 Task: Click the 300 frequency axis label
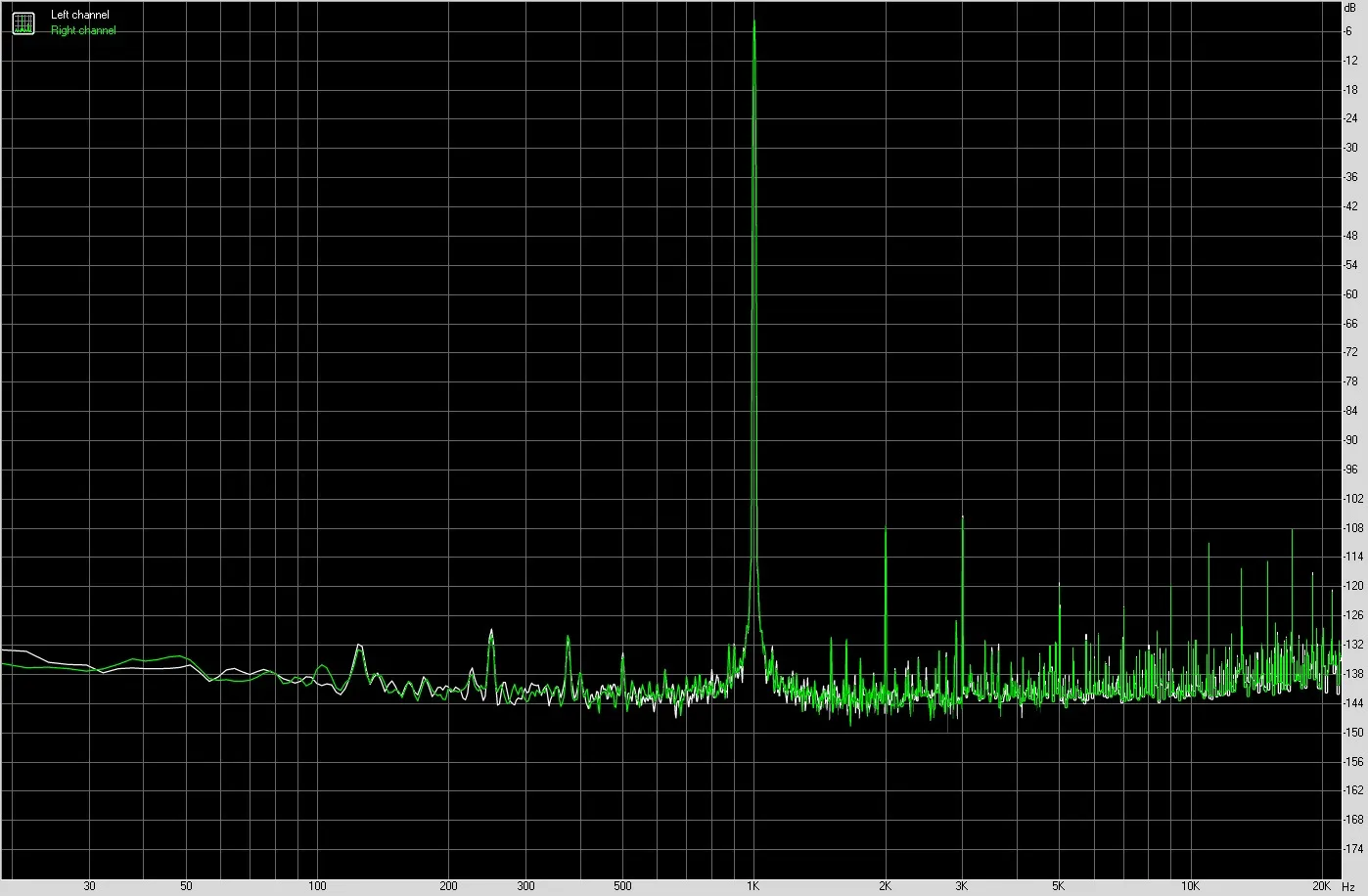click(525, 886)
